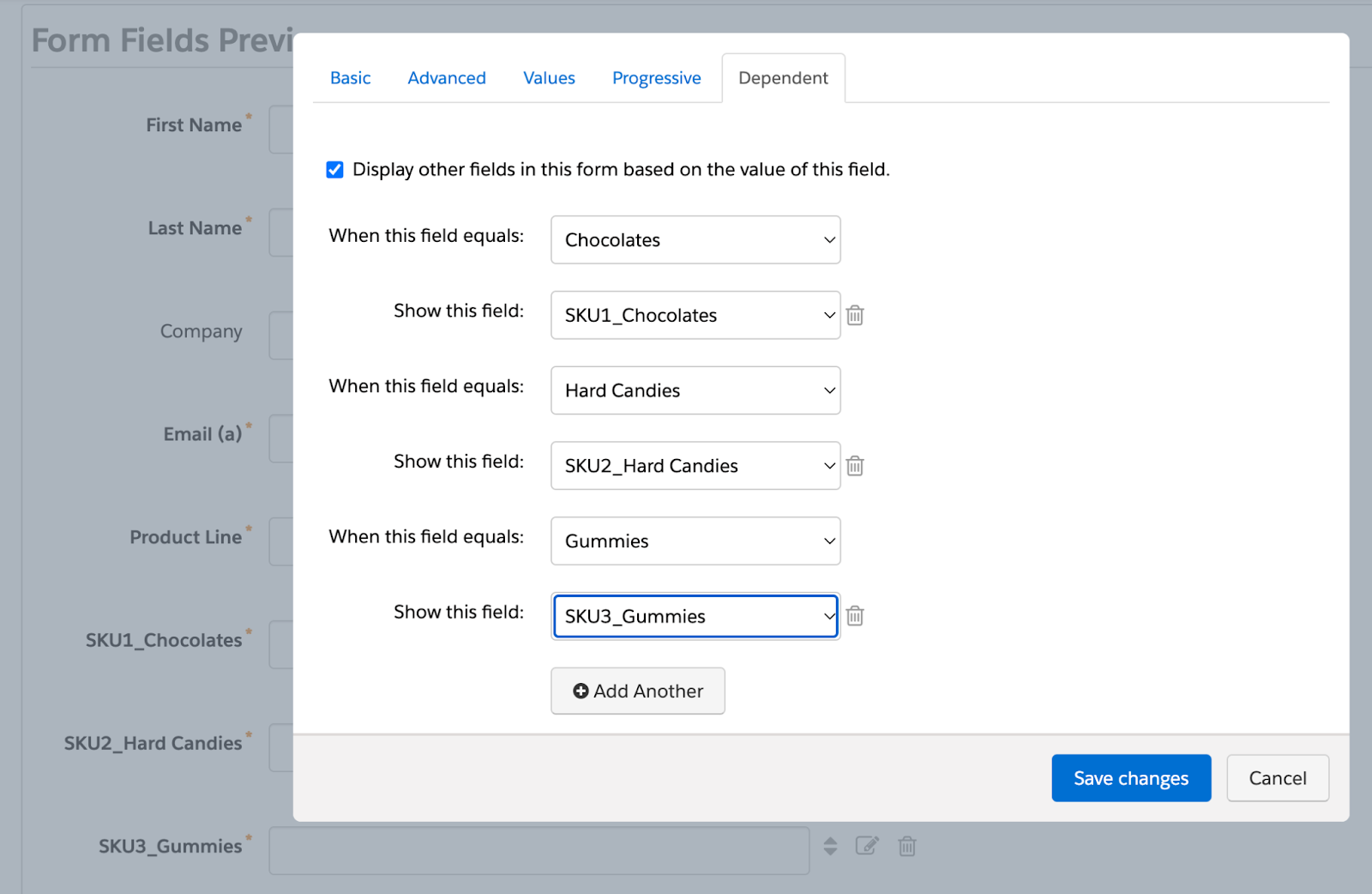Switch to the Basic tab

[x=350, y=78]
